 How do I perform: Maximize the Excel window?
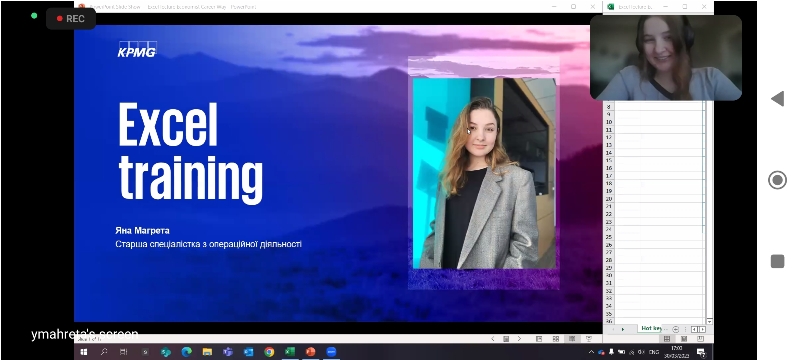tap(685, 7)
